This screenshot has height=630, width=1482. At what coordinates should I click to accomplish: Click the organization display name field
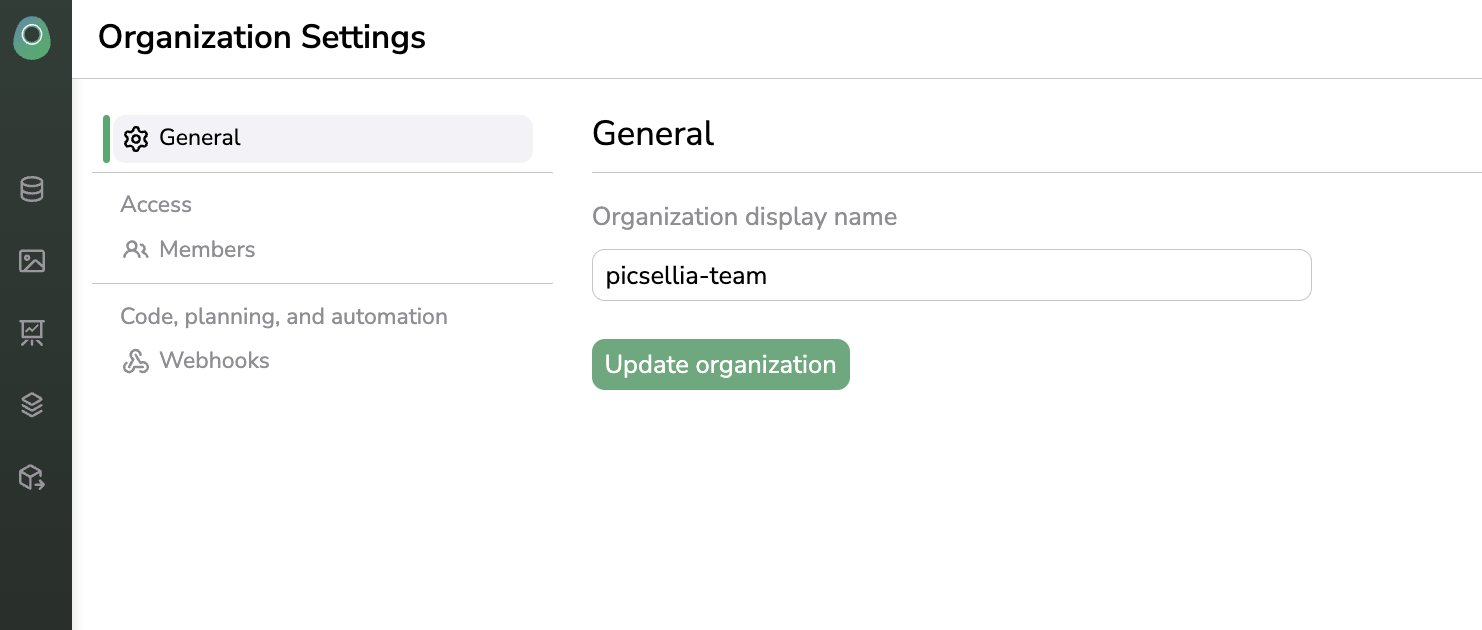[950, 275]
